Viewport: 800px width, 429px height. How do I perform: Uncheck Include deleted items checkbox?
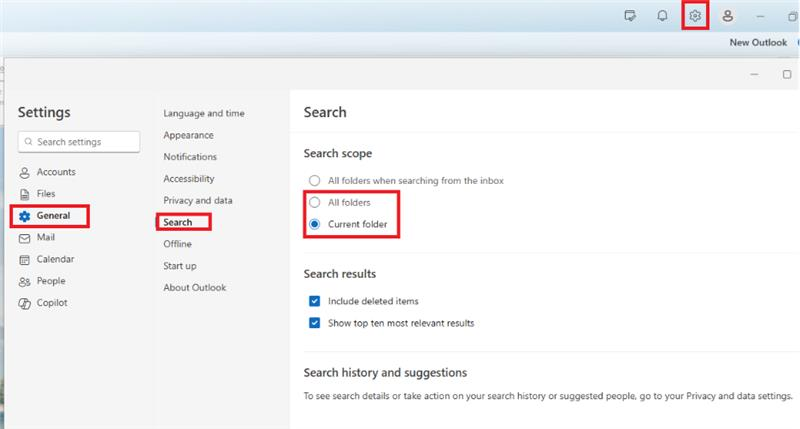tap(315, 301)
